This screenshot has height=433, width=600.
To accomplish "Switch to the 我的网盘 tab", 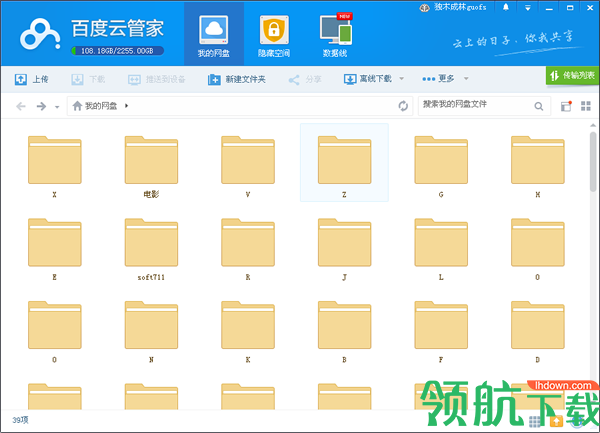I will (x=214, y=34).
